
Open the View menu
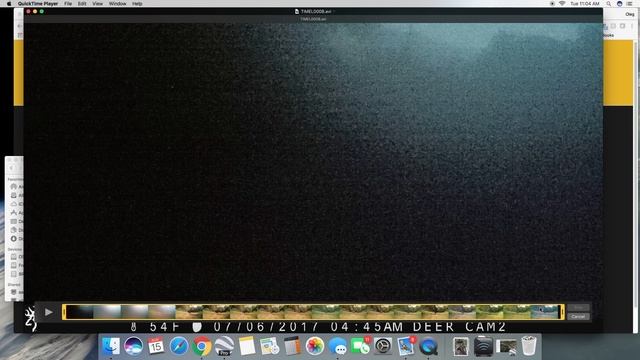[x=97, y=4]
